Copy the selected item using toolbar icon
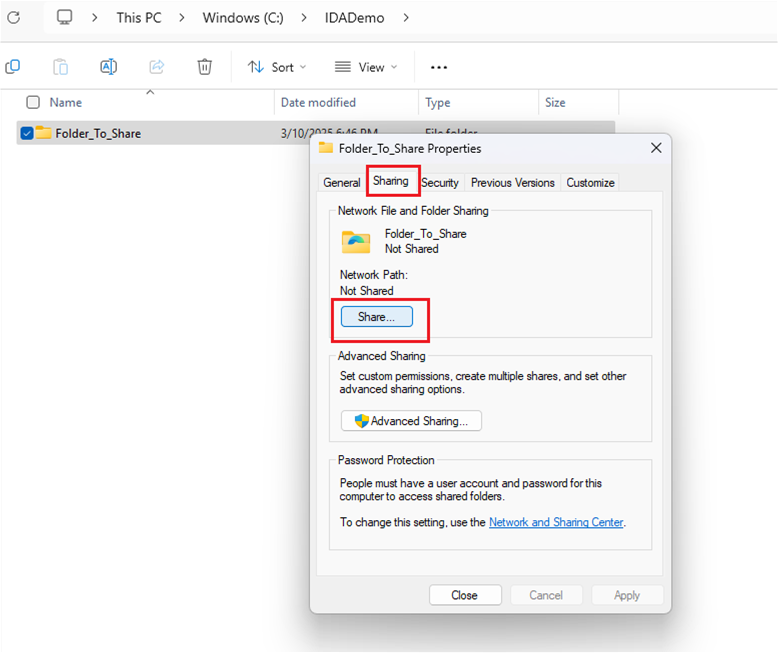The height and width of the screenshot is (653, 778). click(12, 66)
